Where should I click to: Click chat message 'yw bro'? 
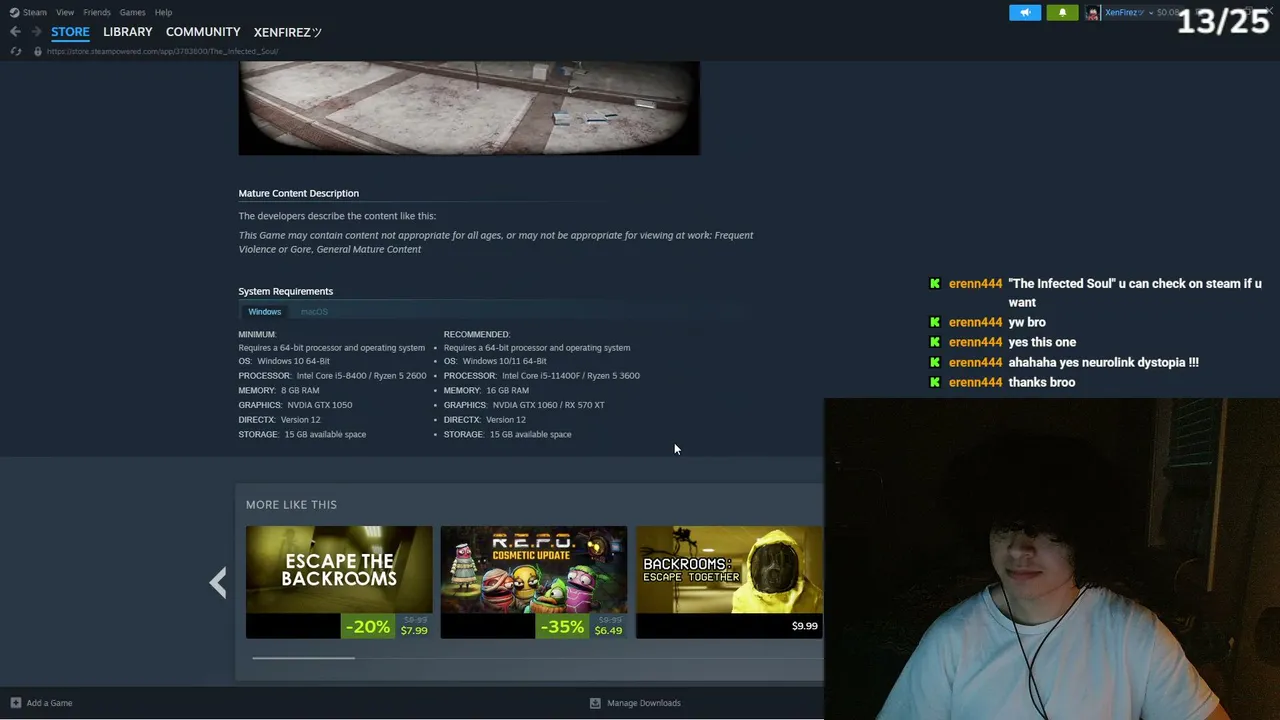1027,323
